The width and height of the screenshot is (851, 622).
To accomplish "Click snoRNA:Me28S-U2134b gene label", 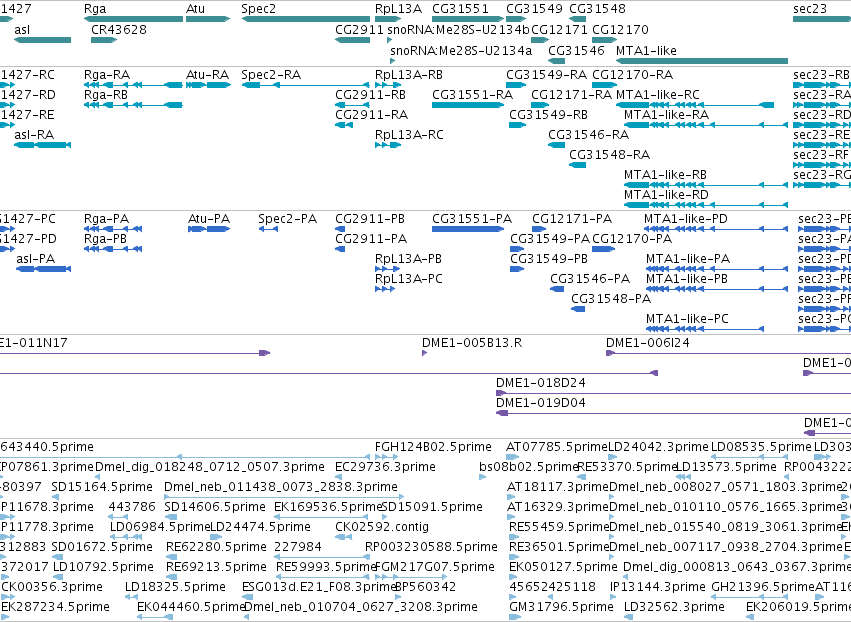I will (x=458, y=29).
